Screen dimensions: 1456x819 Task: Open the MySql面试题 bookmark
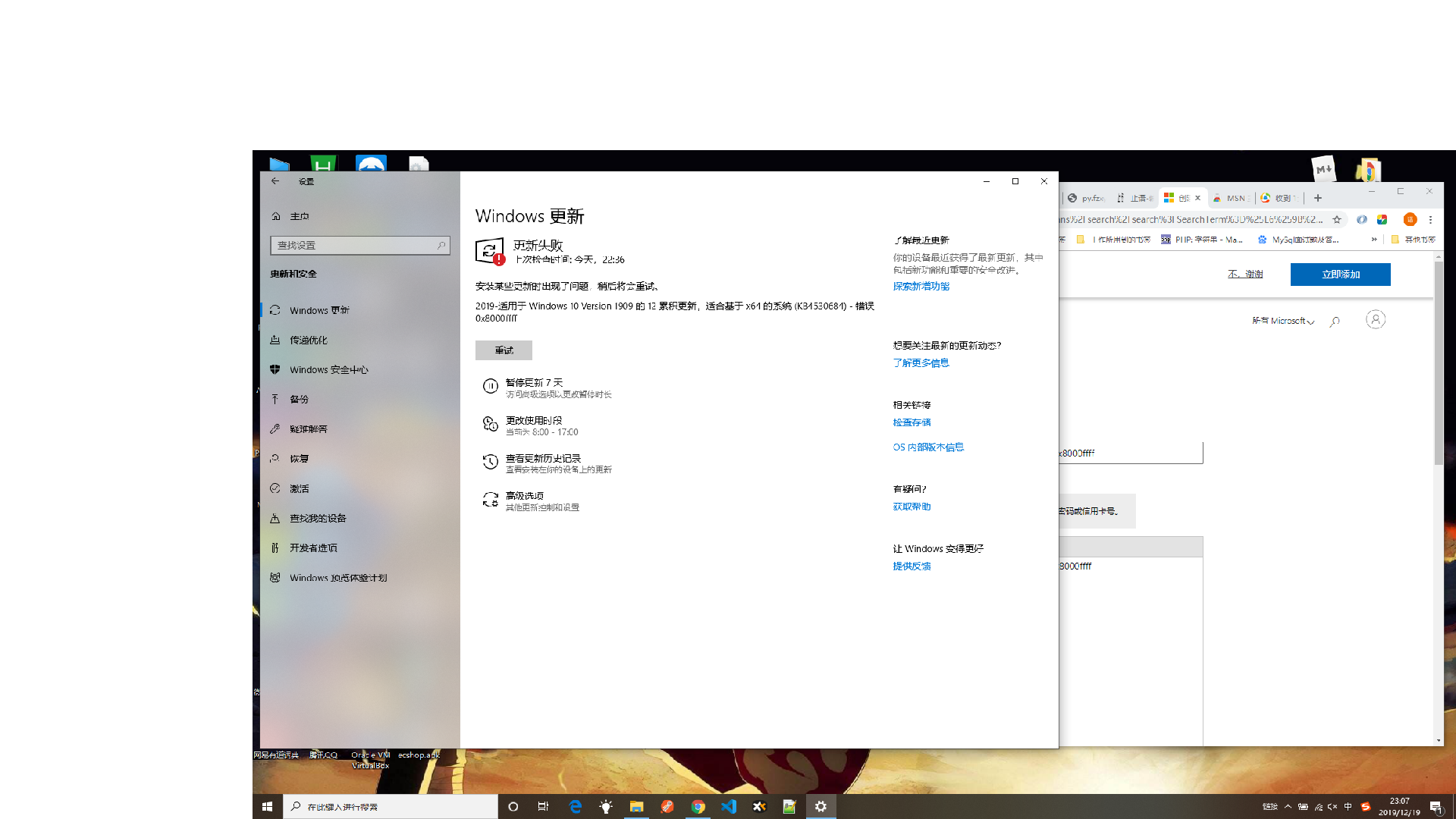tap(1298, 239)
